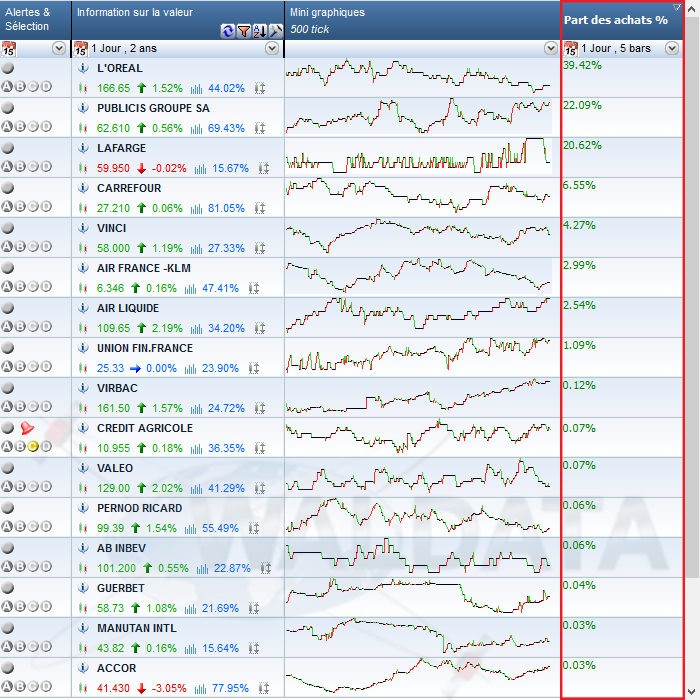Click candlestick chart icon for L'OREAL
Image resolution: width=700 pixels, height=700 pixels.
[83, 88]
